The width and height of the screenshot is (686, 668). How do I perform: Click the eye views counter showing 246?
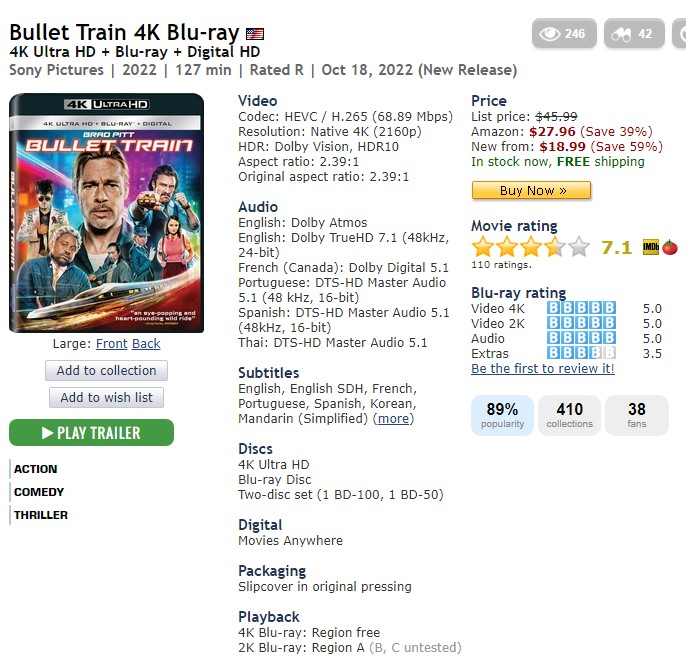point(564,34)
